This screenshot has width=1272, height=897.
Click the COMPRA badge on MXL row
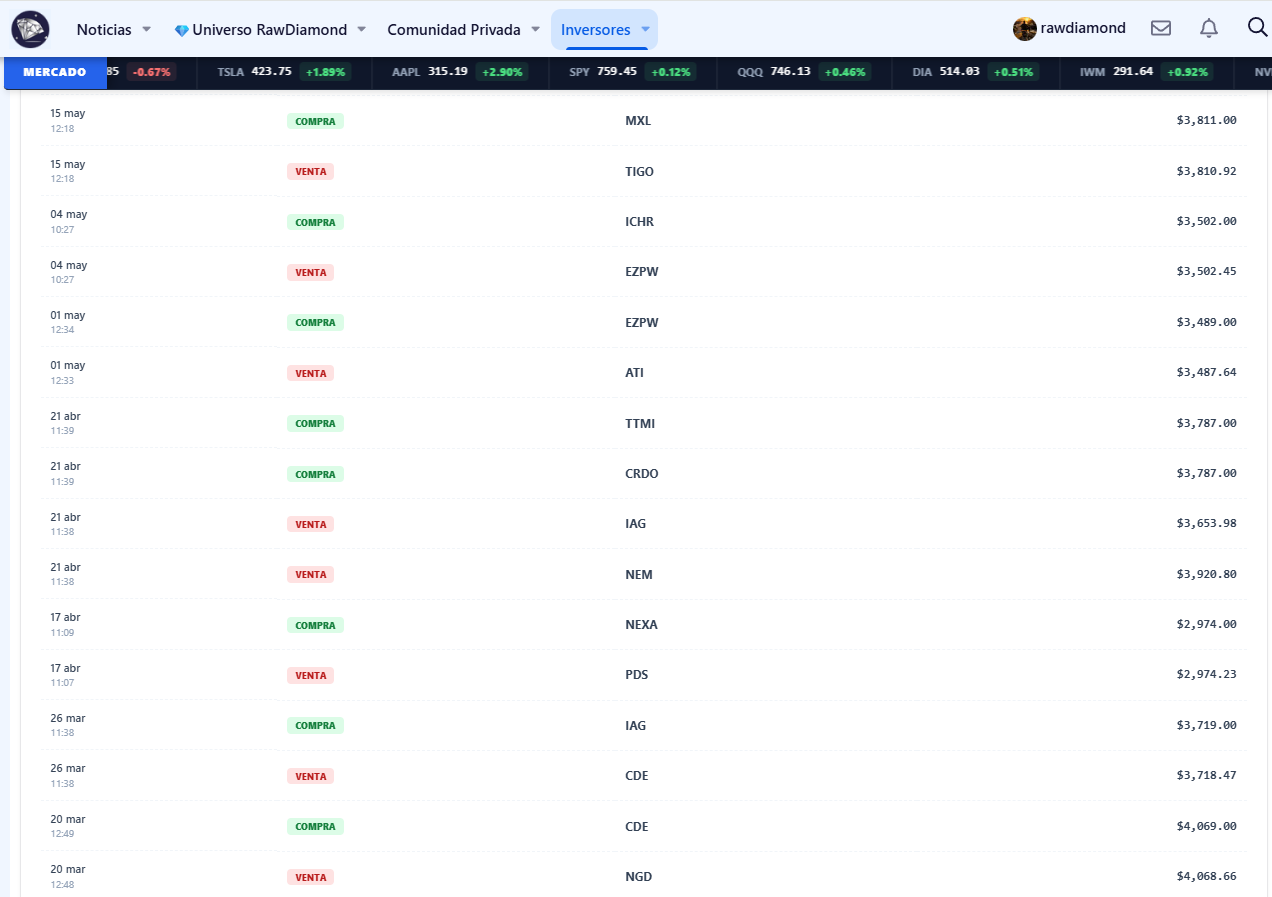tap(315, 121)
